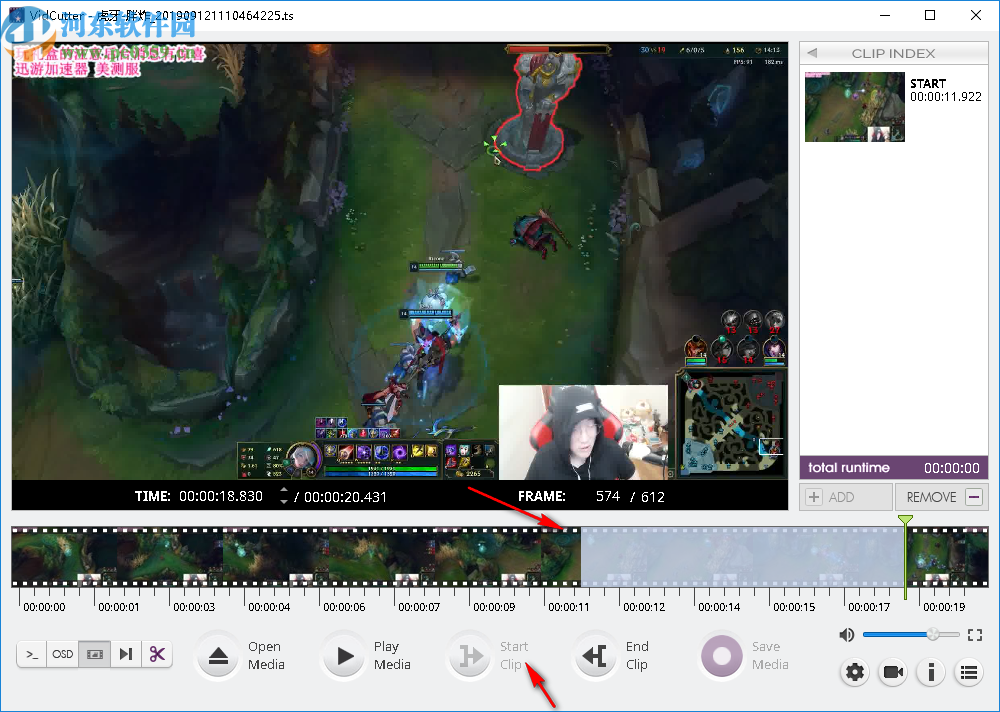Click the green timeline position marker
This screenshot has height=712, width=1000.
905,557
